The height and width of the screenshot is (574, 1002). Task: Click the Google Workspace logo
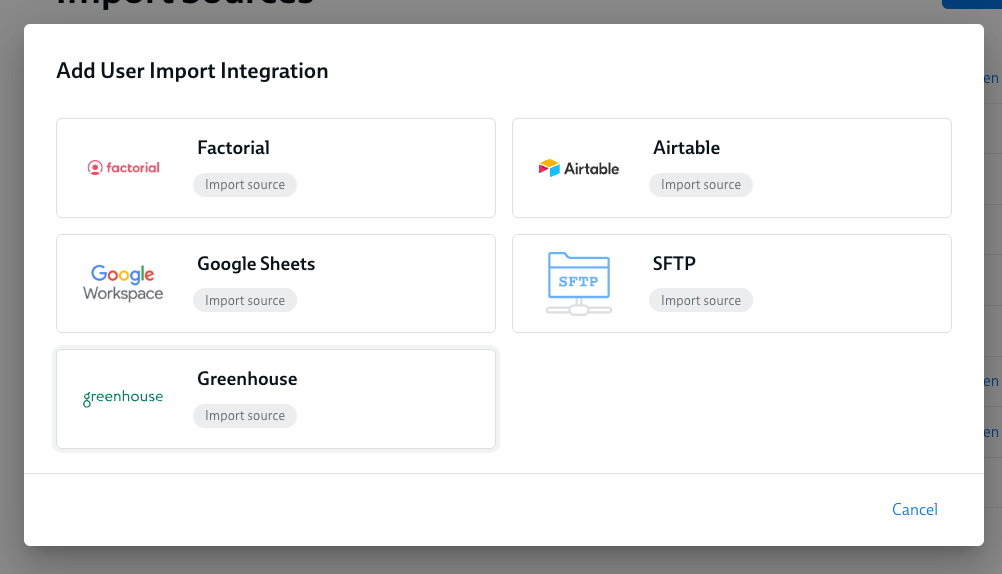123,283
